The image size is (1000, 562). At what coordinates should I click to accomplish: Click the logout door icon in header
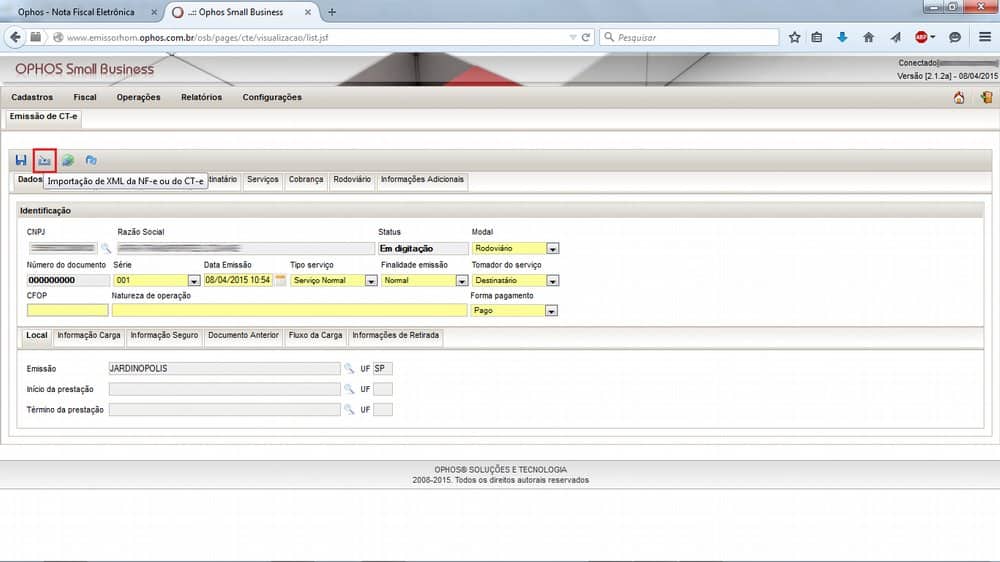click(986, 98)
